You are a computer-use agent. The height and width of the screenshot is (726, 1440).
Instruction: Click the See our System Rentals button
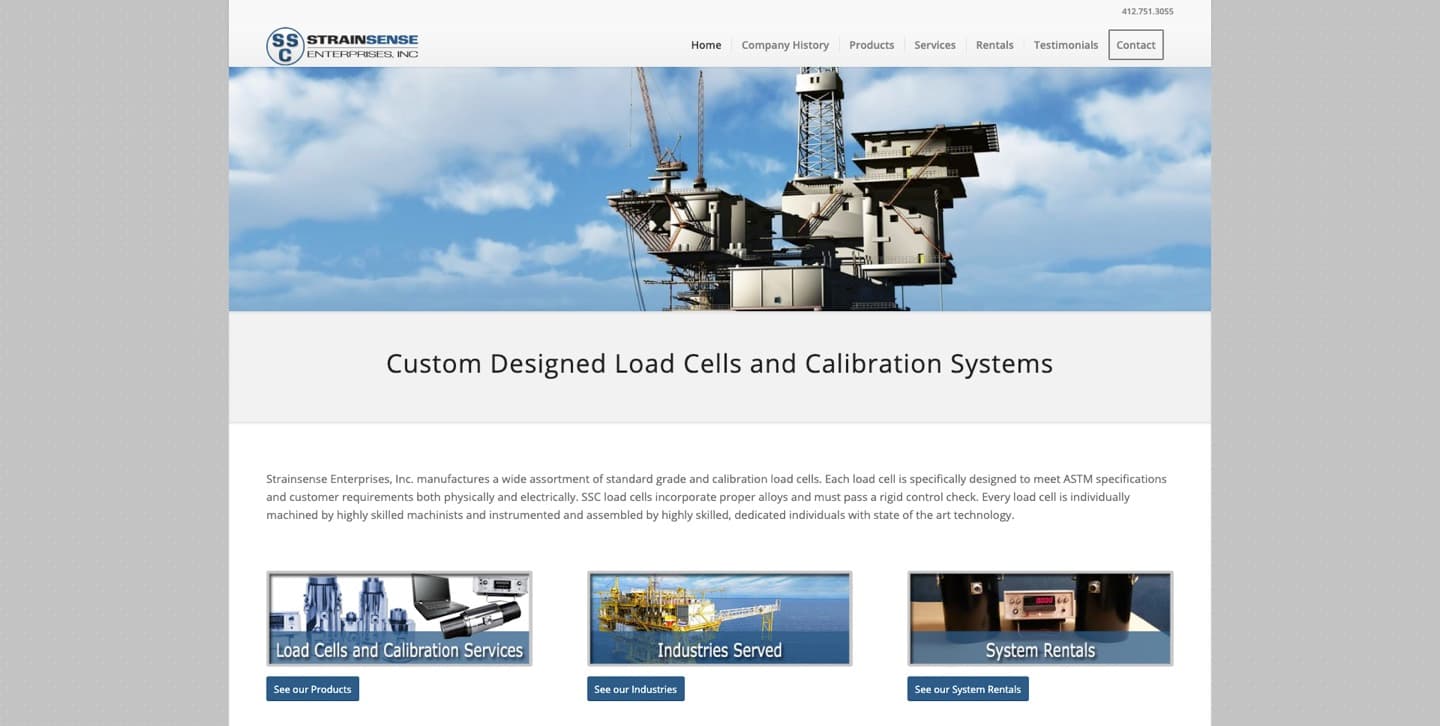pos(968,689)
